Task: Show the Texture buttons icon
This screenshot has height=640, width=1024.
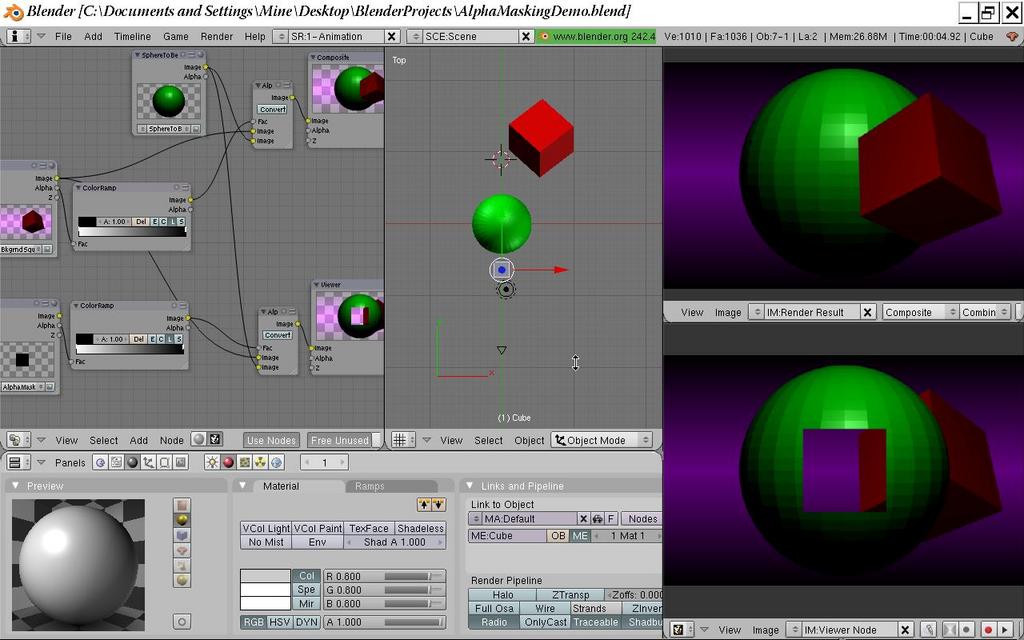Action: pos(244,462)
